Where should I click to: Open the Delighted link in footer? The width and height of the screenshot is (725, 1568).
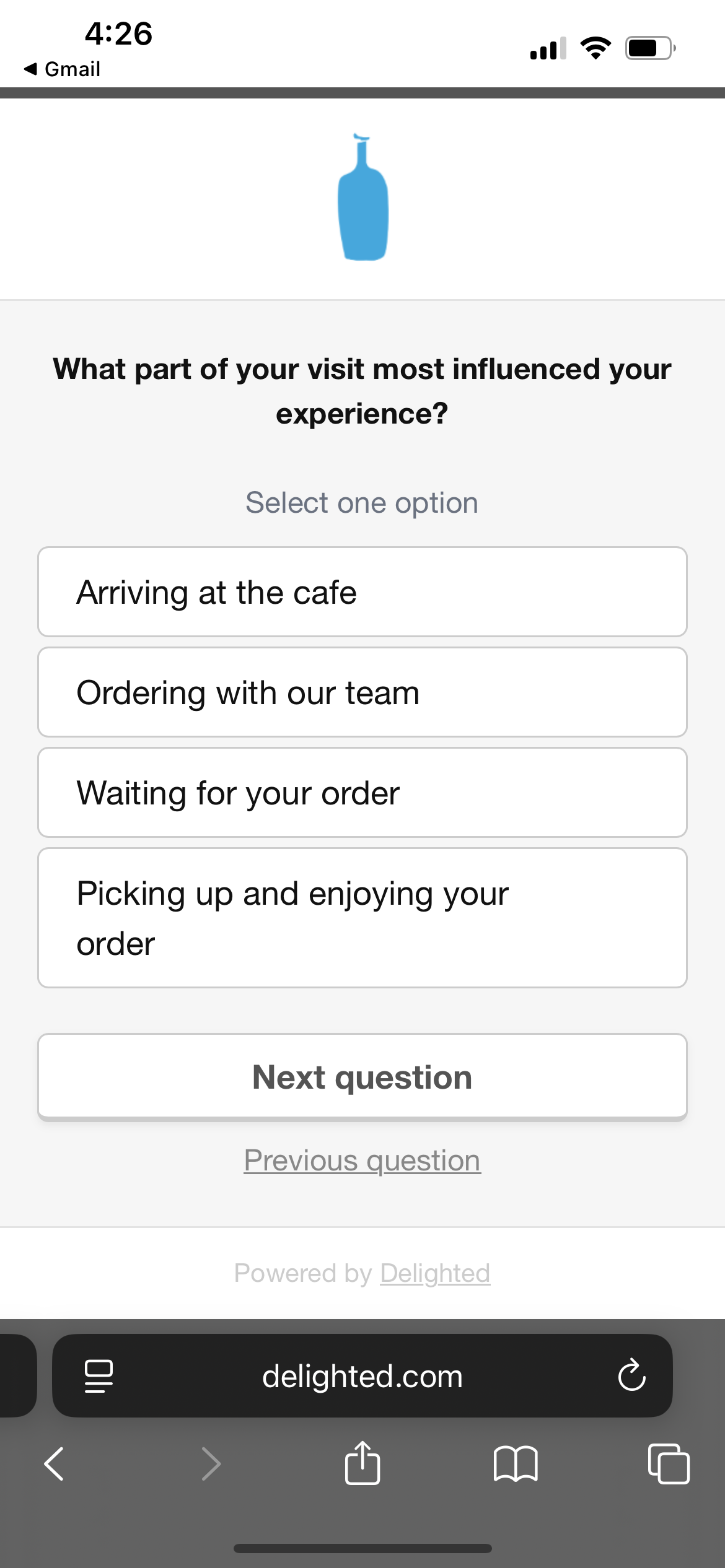point(435,1273)
